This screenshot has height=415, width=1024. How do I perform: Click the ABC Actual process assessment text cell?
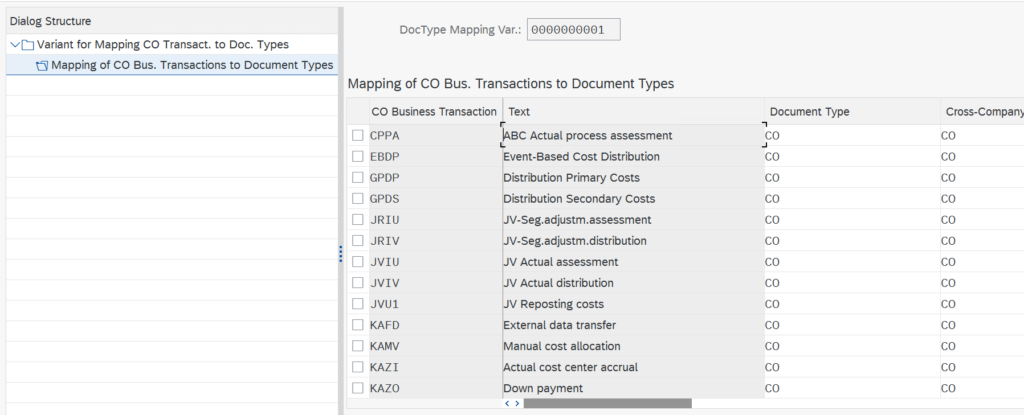coord(630,135)
